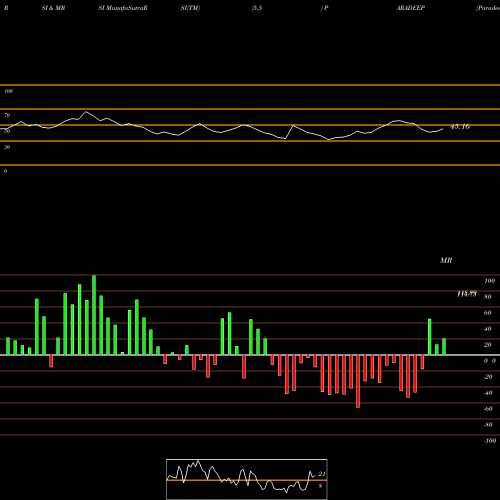Click the -40 label on the MR axis
Image resolution: width=500 pixels, height=500 pixels.
(x=488, y=393)
